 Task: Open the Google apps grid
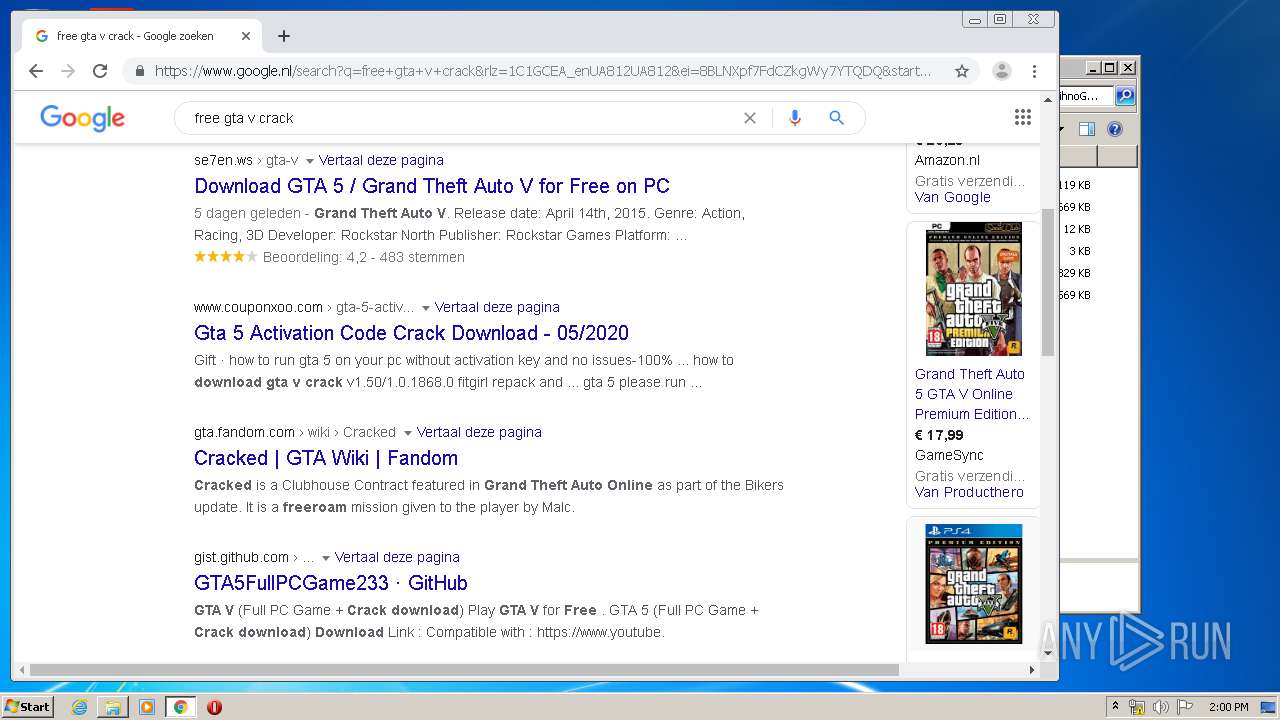(x=1022, y=118)
